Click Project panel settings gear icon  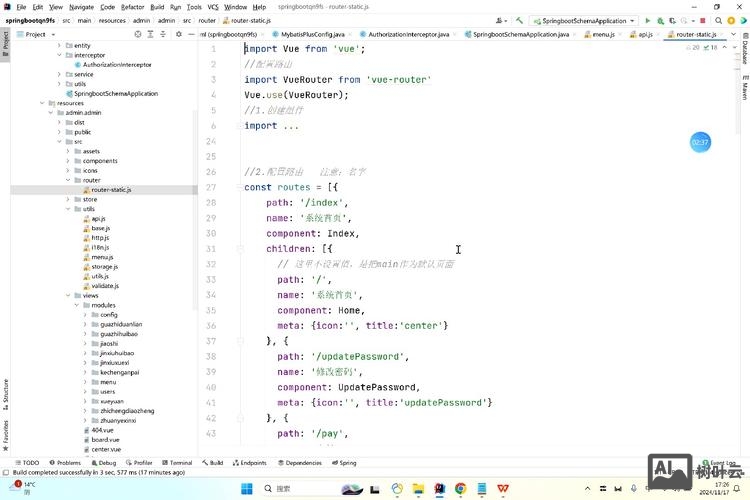[178, 34]
